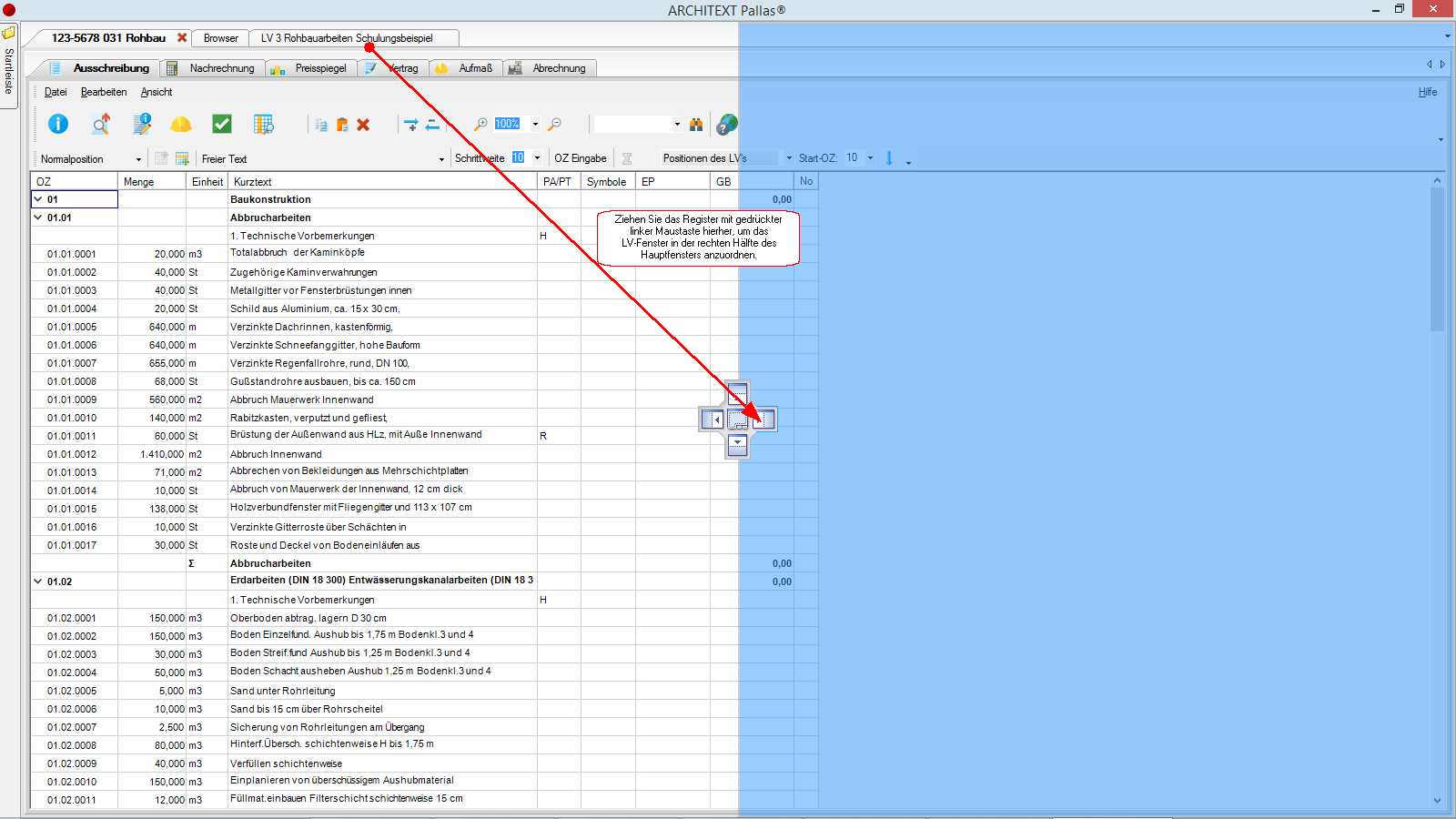
Task: Click the OZ Eingabe button
Action: tap(581, 158)
